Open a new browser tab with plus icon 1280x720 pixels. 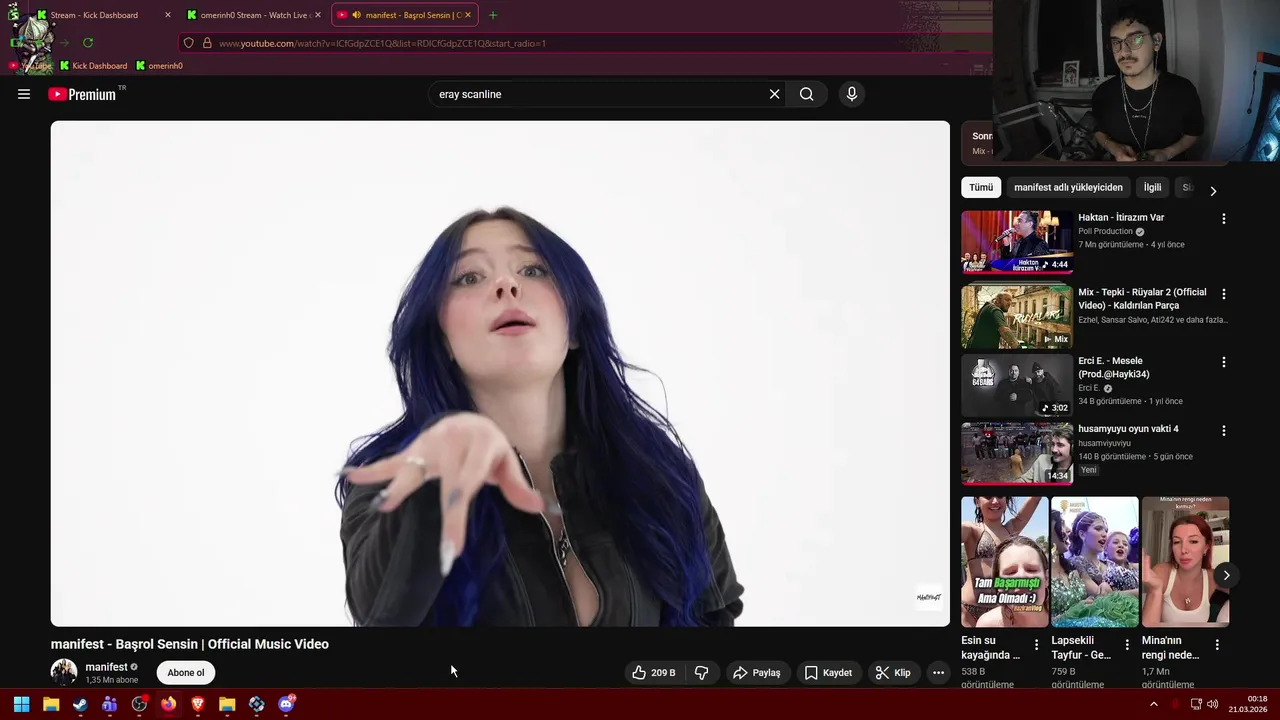492,15
